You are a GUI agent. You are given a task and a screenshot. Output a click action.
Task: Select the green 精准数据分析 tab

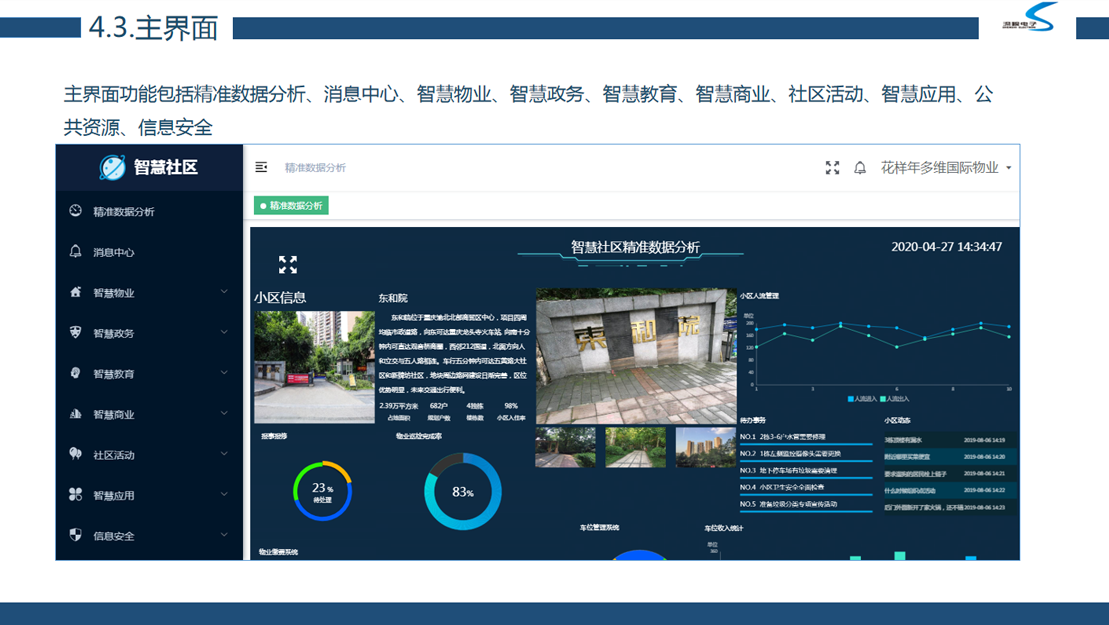pos(291,206)
